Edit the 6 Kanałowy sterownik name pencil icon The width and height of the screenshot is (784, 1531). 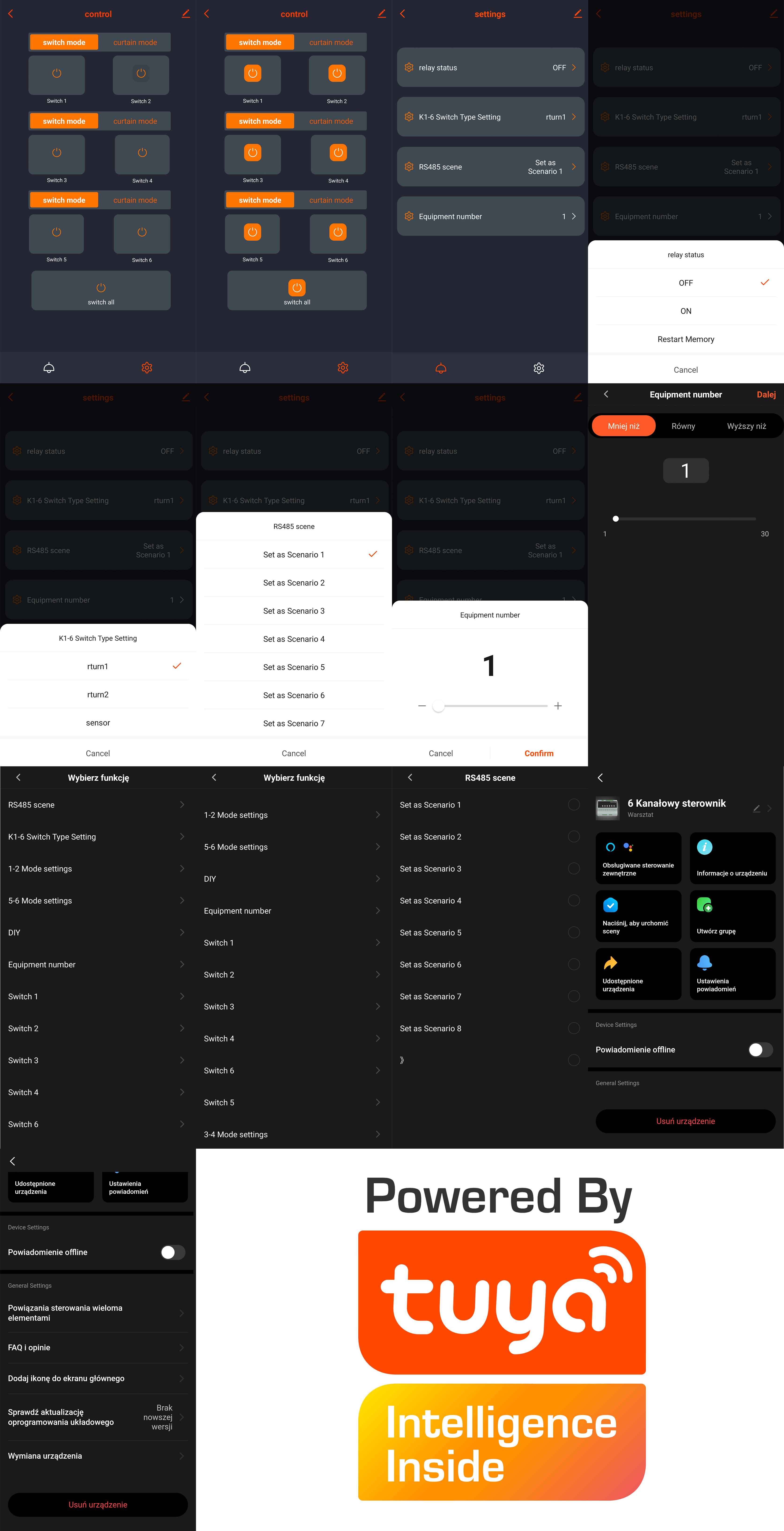pyautogui.click(x=756, y=808)
